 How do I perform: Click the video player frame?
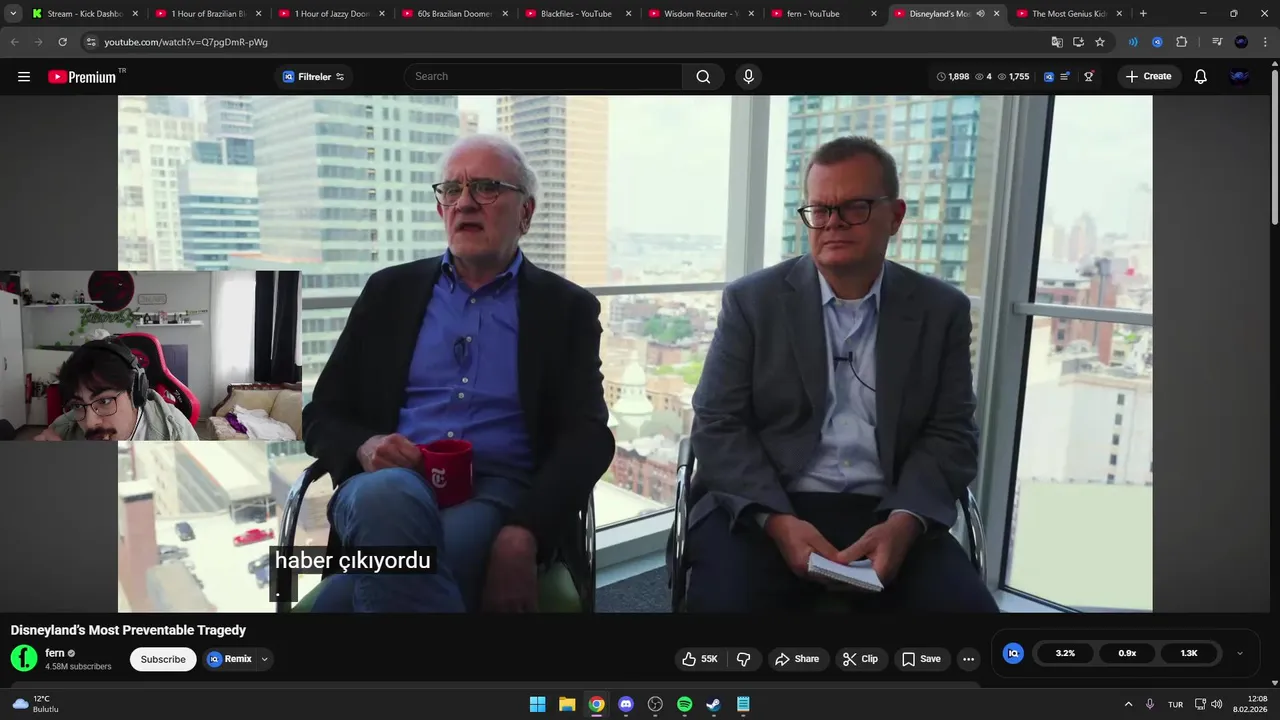[635, 353]
